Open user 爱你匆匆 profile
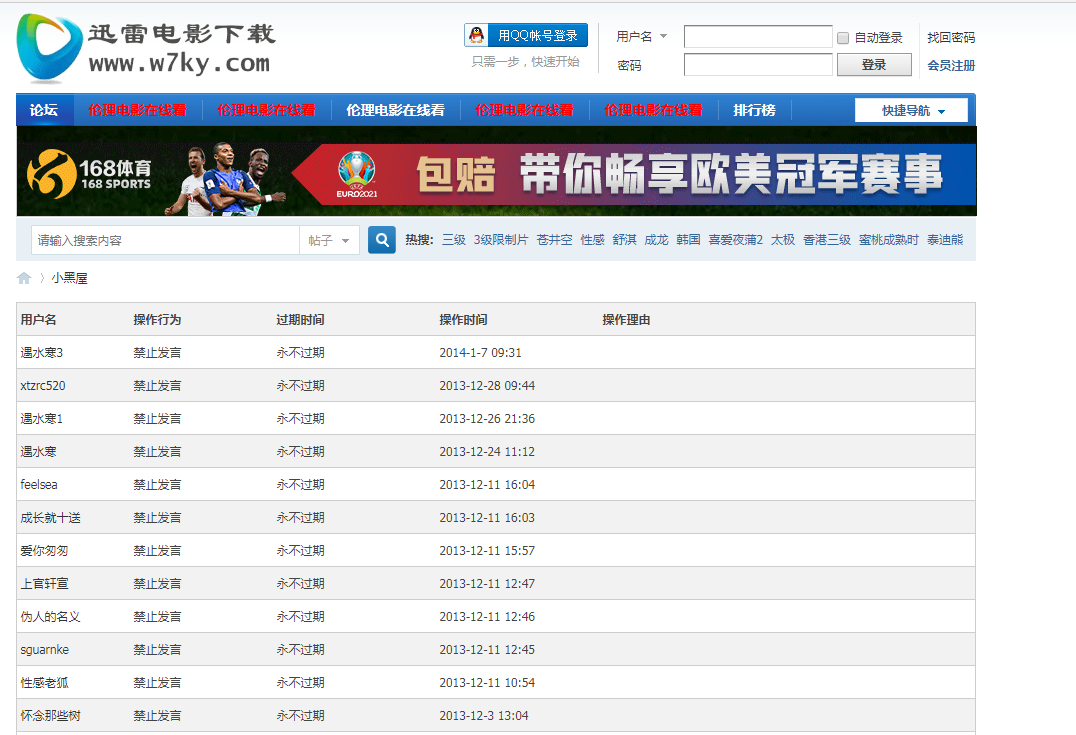Viewport: 1076px width, 735px height. [x=45, y=550]
